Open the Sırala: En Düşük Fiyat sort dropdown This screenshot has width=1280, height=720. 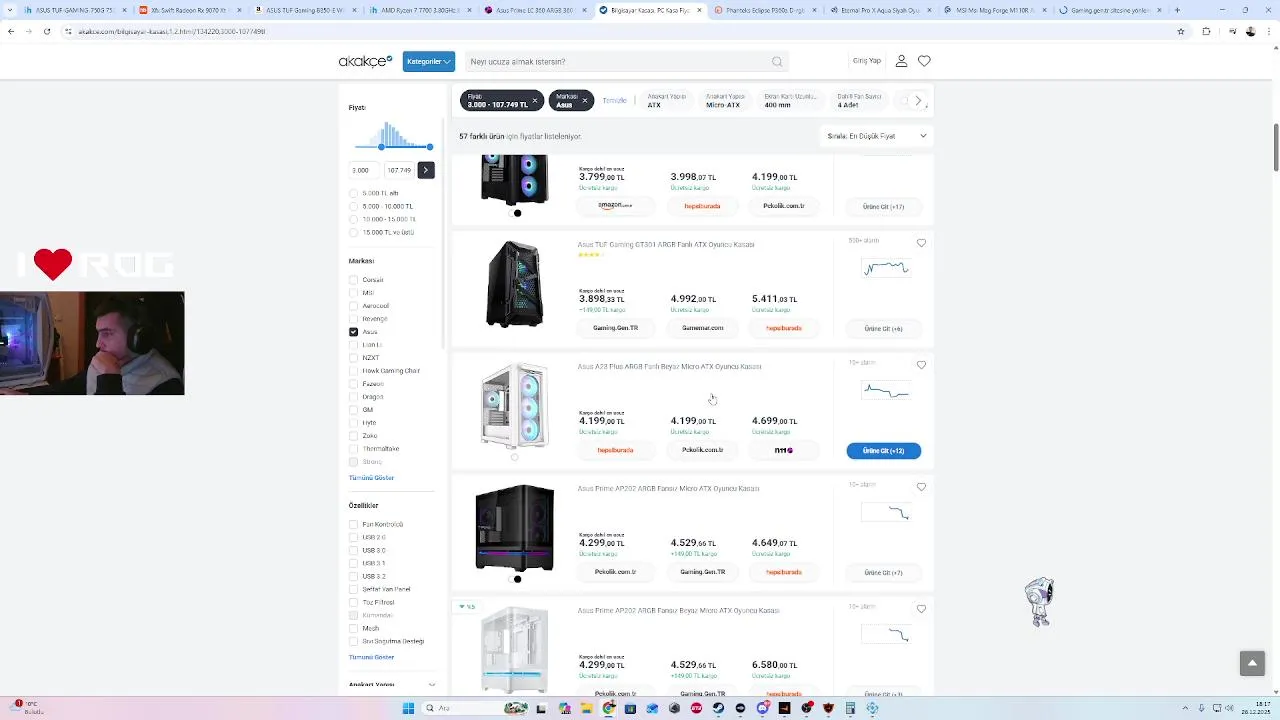876,136
